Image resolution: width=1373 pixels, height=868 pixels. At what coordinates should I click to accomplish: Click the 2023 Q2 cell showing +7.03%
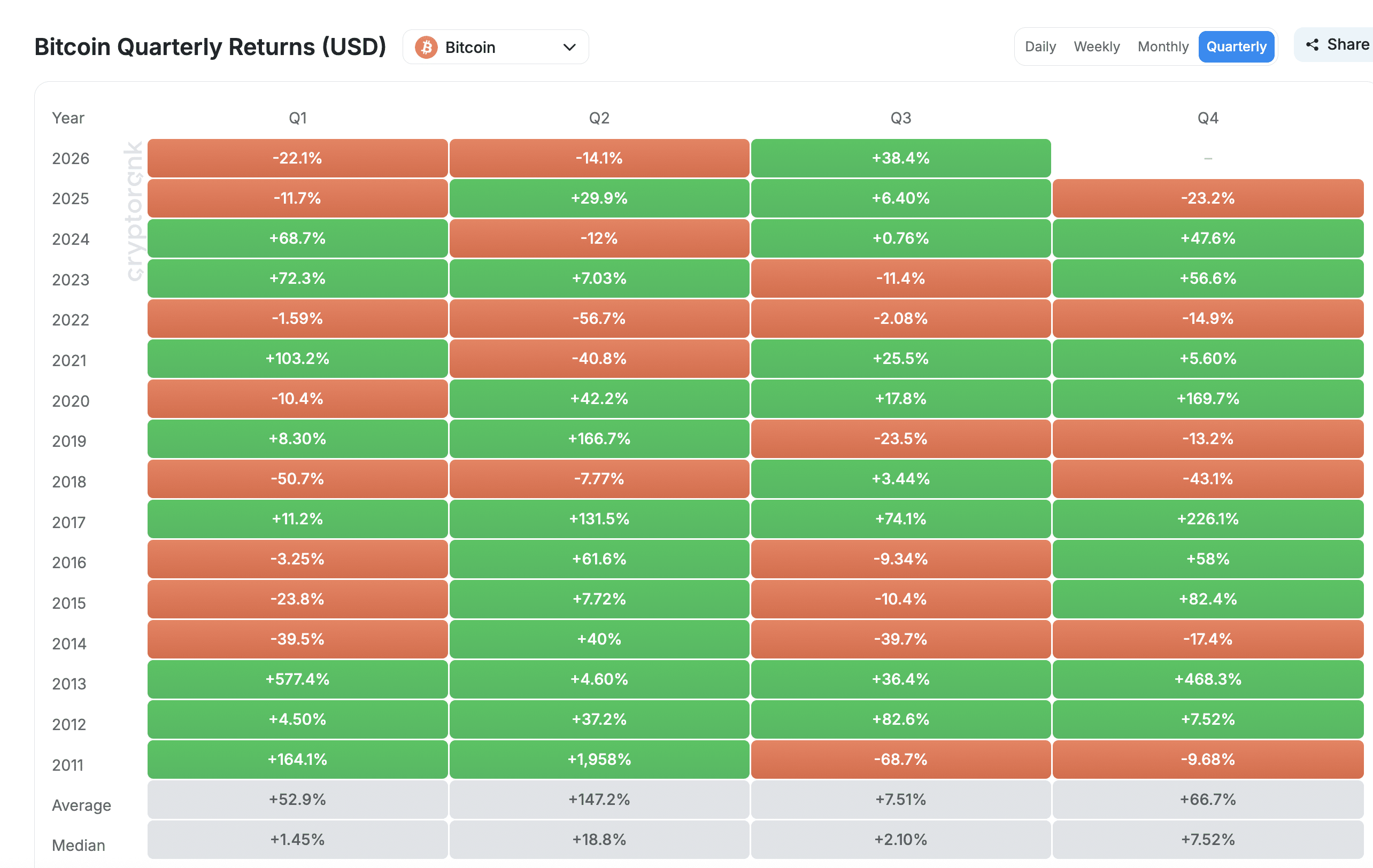click(599, 278)
